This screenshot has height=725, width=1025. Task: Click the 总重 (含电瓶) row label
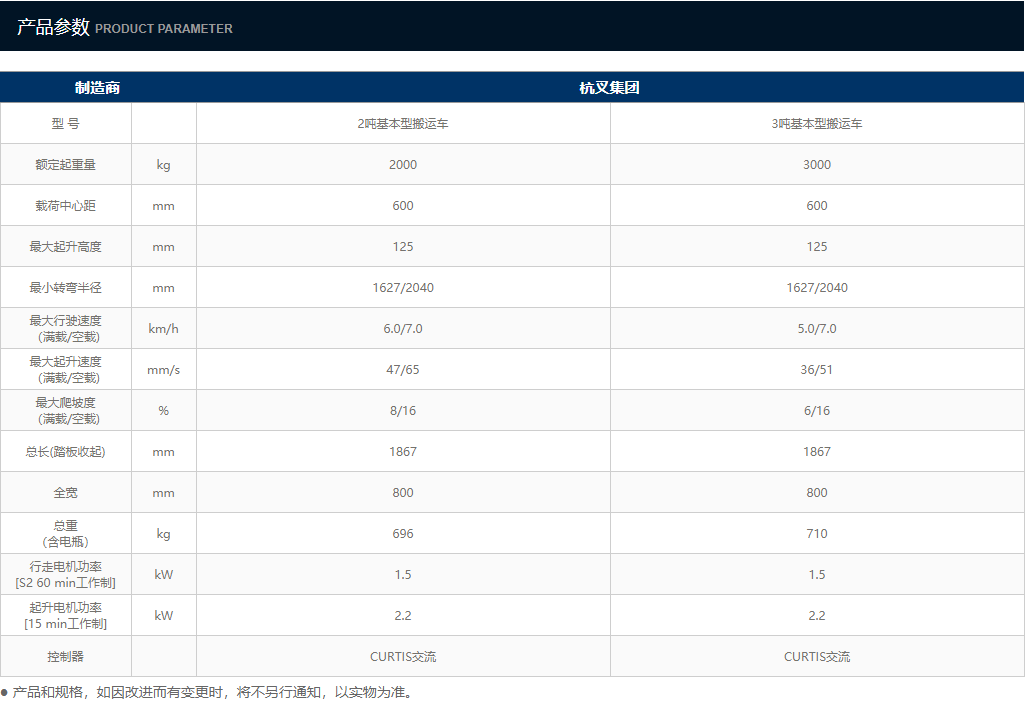click(x=65, y=533)
